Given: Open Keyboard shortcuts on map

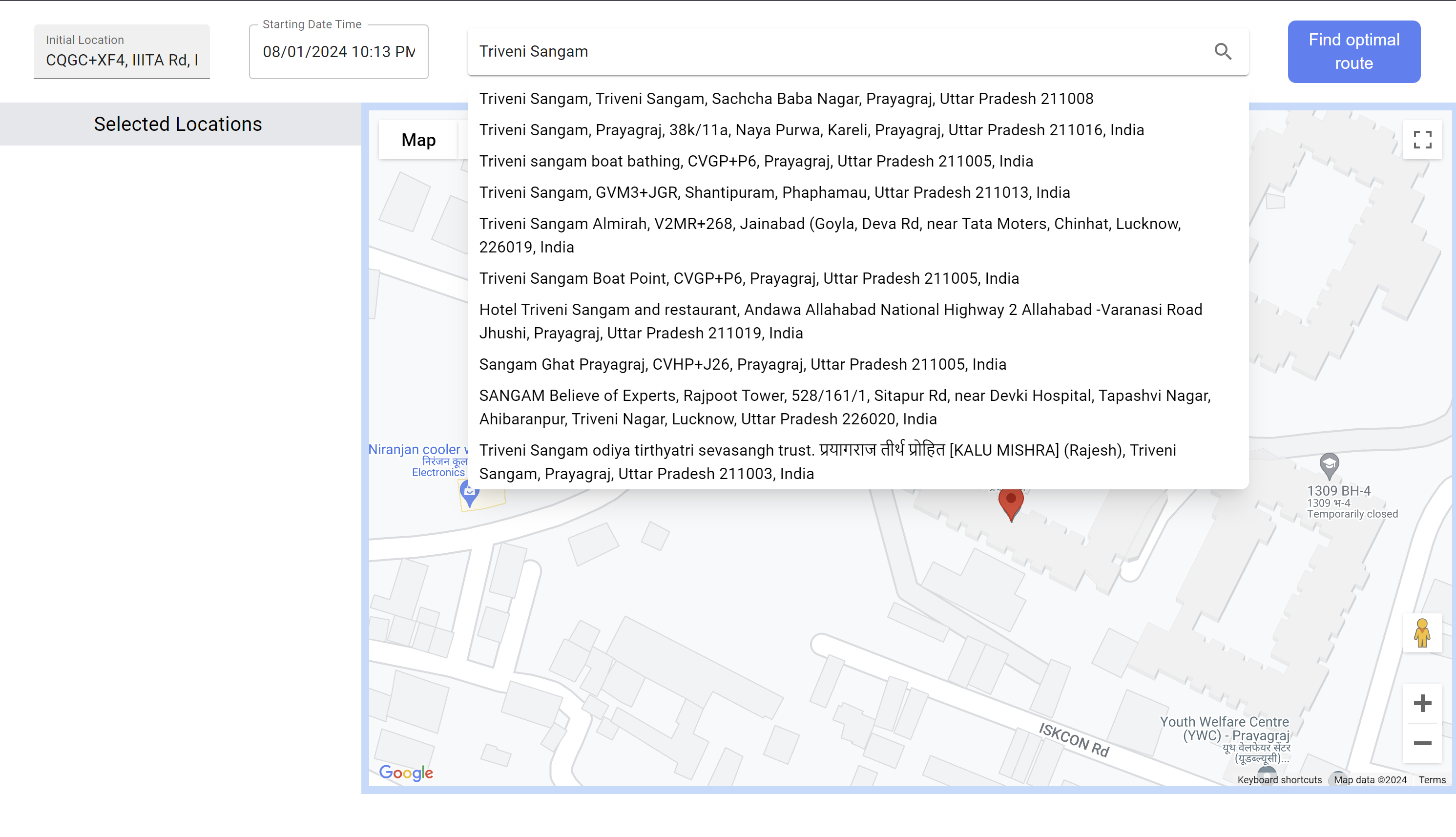Looking at the screenshot, I should click(1279, 780).
